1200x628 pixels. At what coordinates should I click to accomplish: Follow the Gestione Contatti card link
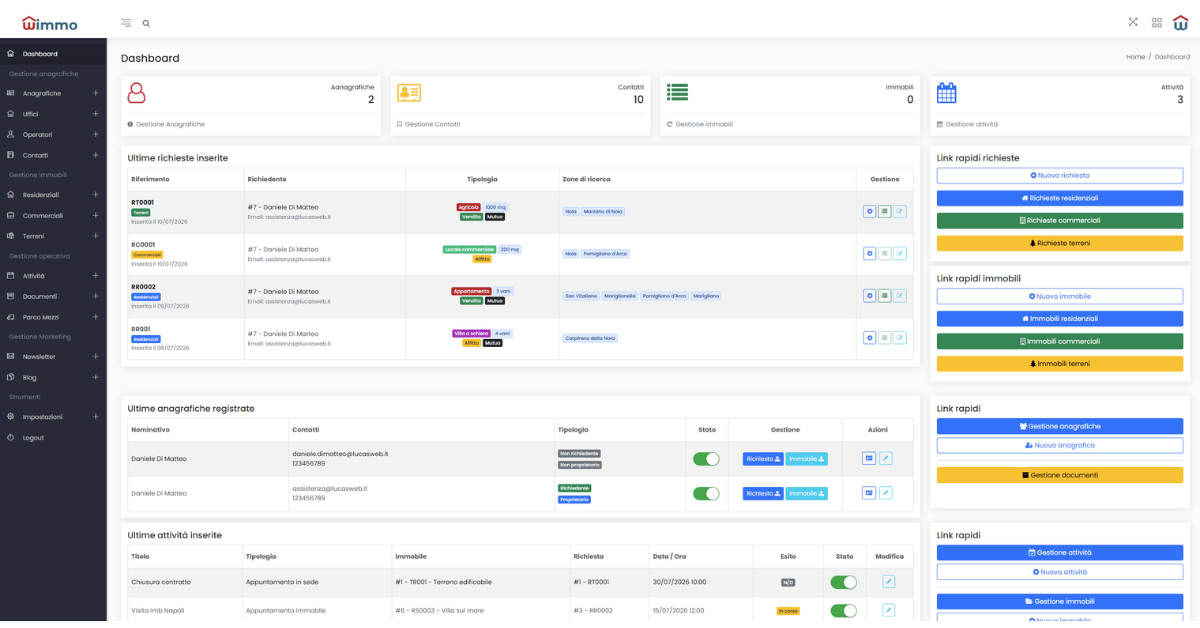click(x=429, y=124)
